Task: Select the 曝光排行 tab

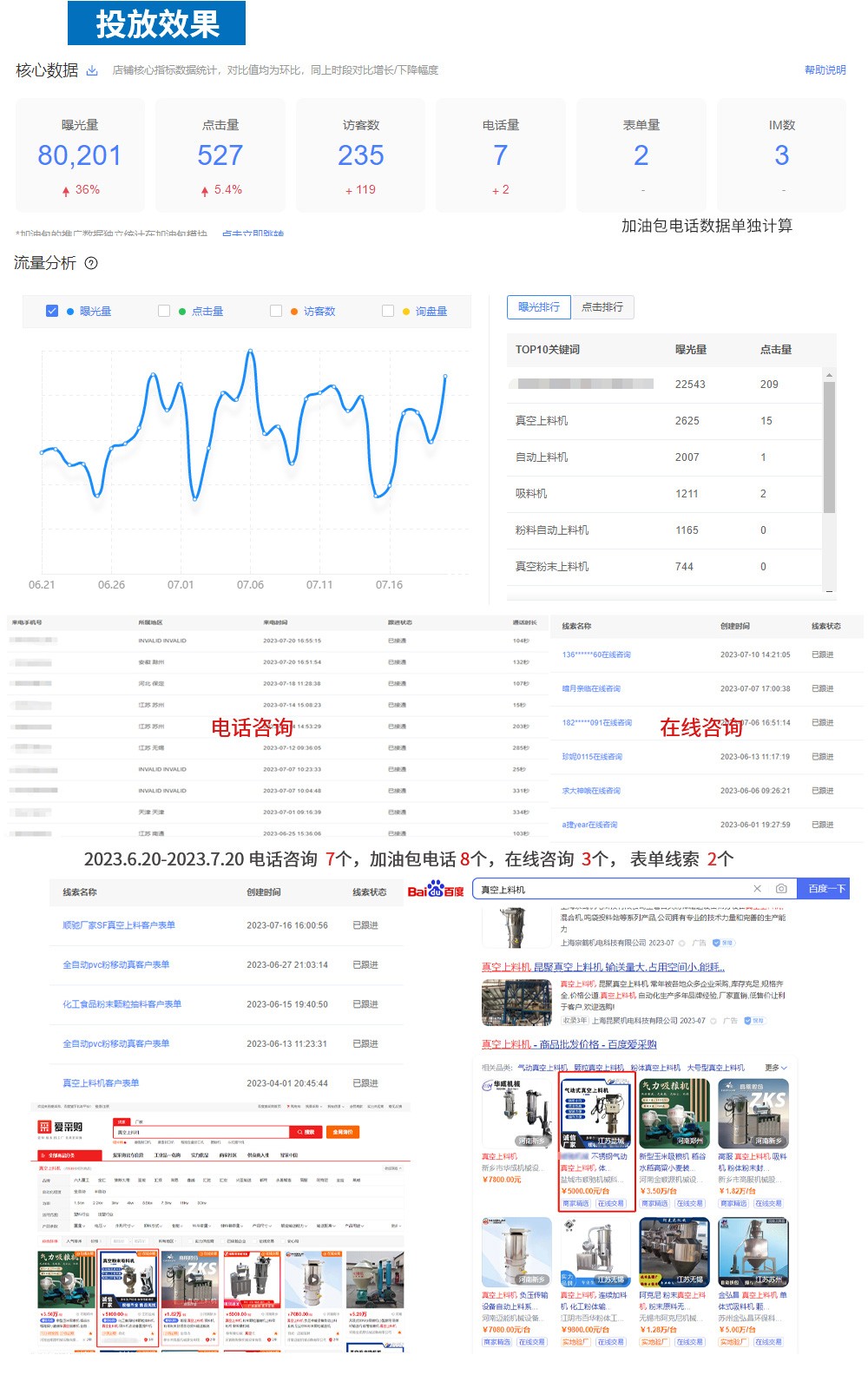Action: click(538, 307)
